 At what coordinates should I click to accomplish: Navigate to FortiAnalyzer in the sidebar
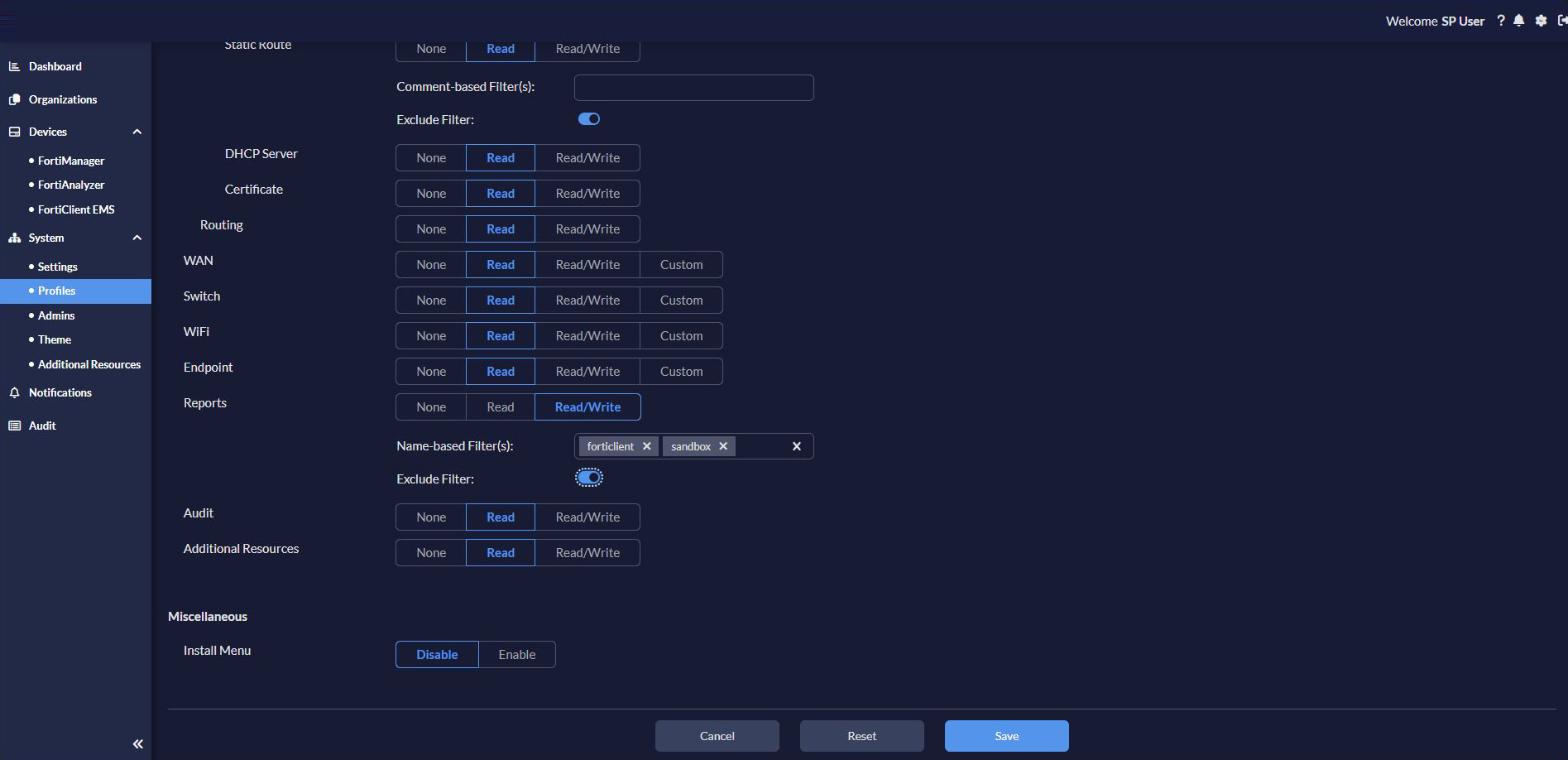(71, 185)
